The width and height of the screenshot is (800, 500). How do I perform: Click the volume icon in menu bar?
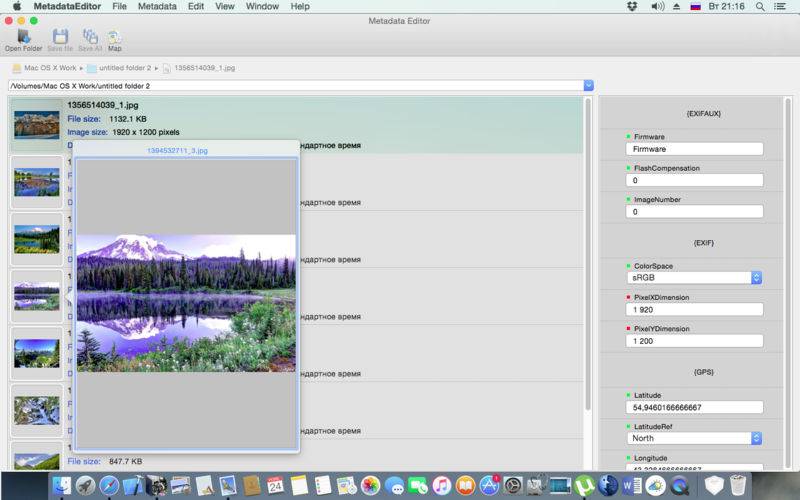pyautogui.click(x=658, y=7)
